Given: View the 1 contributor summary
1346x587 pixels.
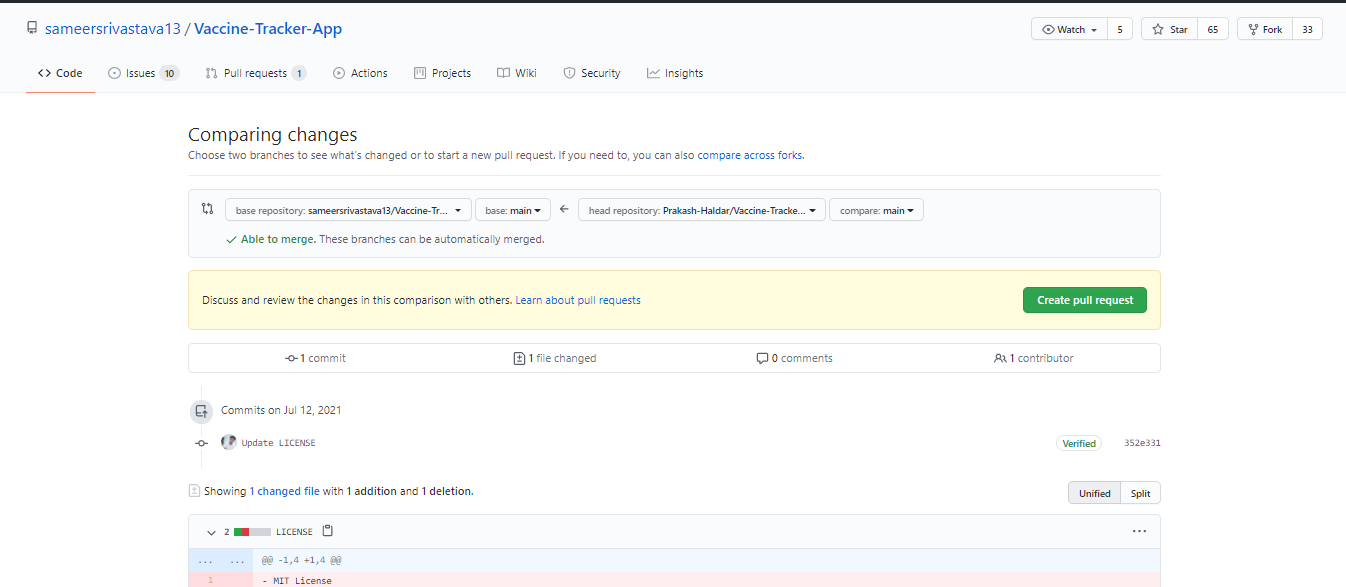Looking at the screenshot, I should (x=1034, y=358).
